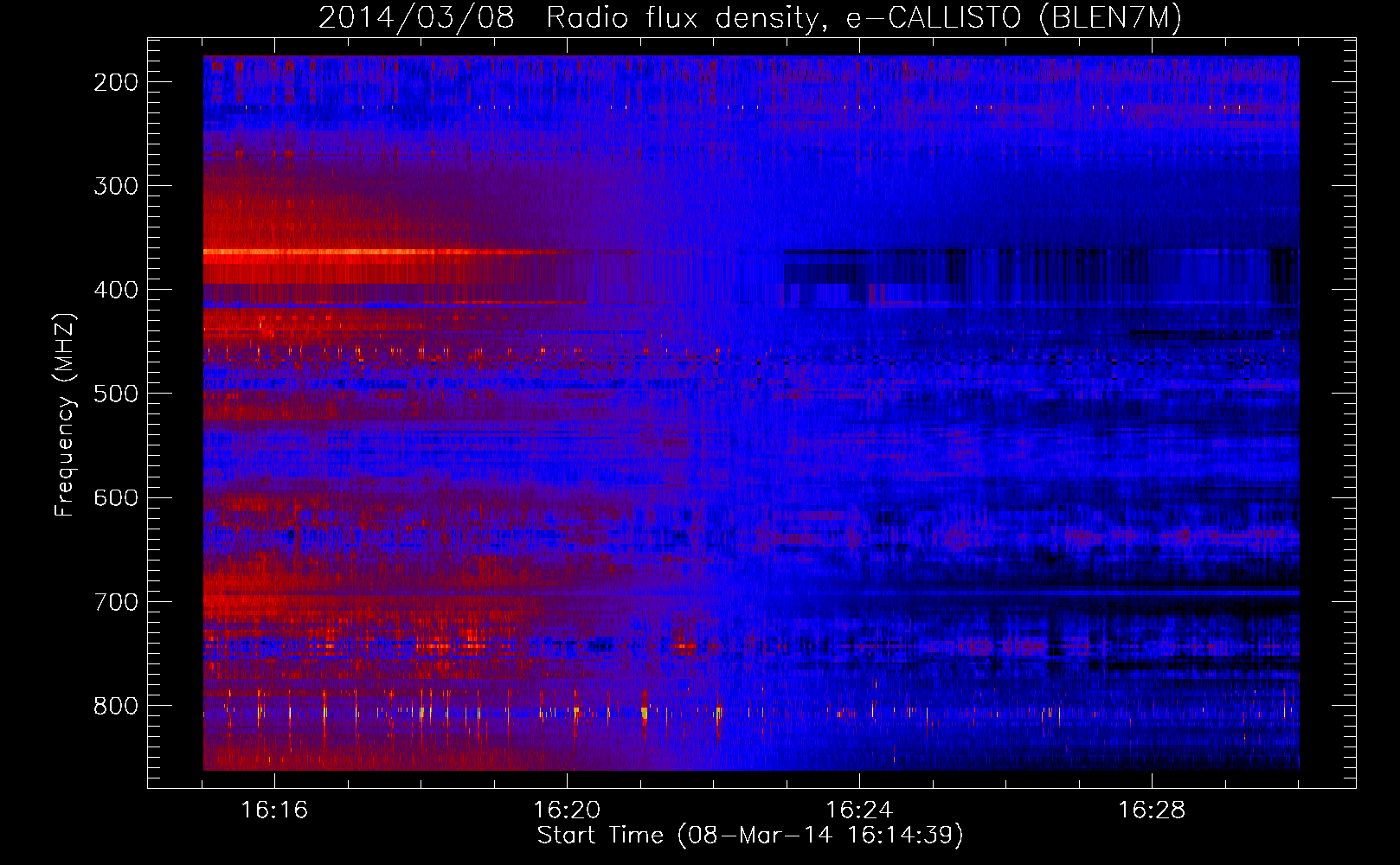
Task: Click the '16:28' time axis label
Action: coord(1152,811)
